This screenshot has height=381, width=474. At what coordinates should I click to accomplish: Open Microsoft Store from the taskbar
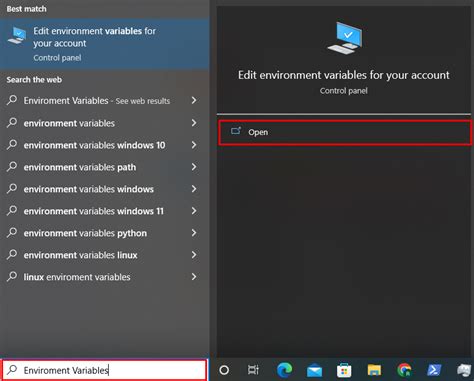point(344,371)
